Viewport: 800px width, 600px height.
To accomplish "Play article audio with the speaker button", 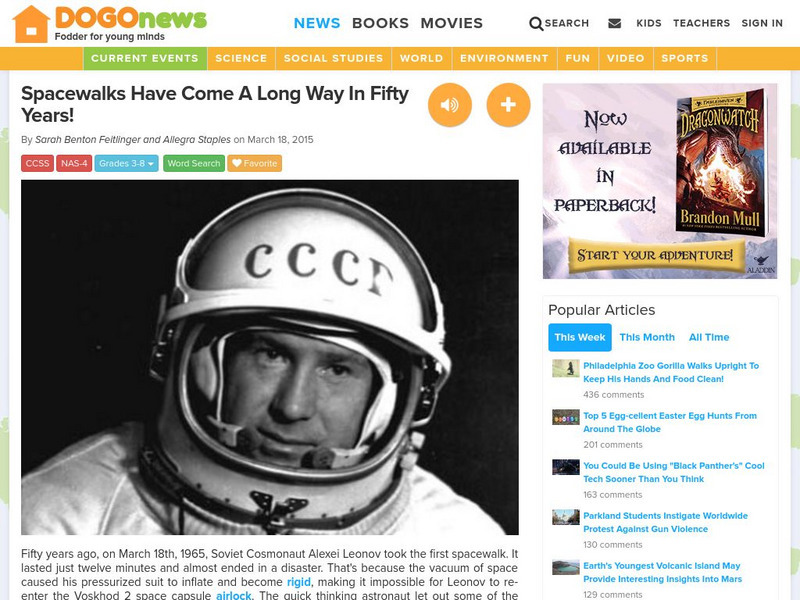I will 449,105.
